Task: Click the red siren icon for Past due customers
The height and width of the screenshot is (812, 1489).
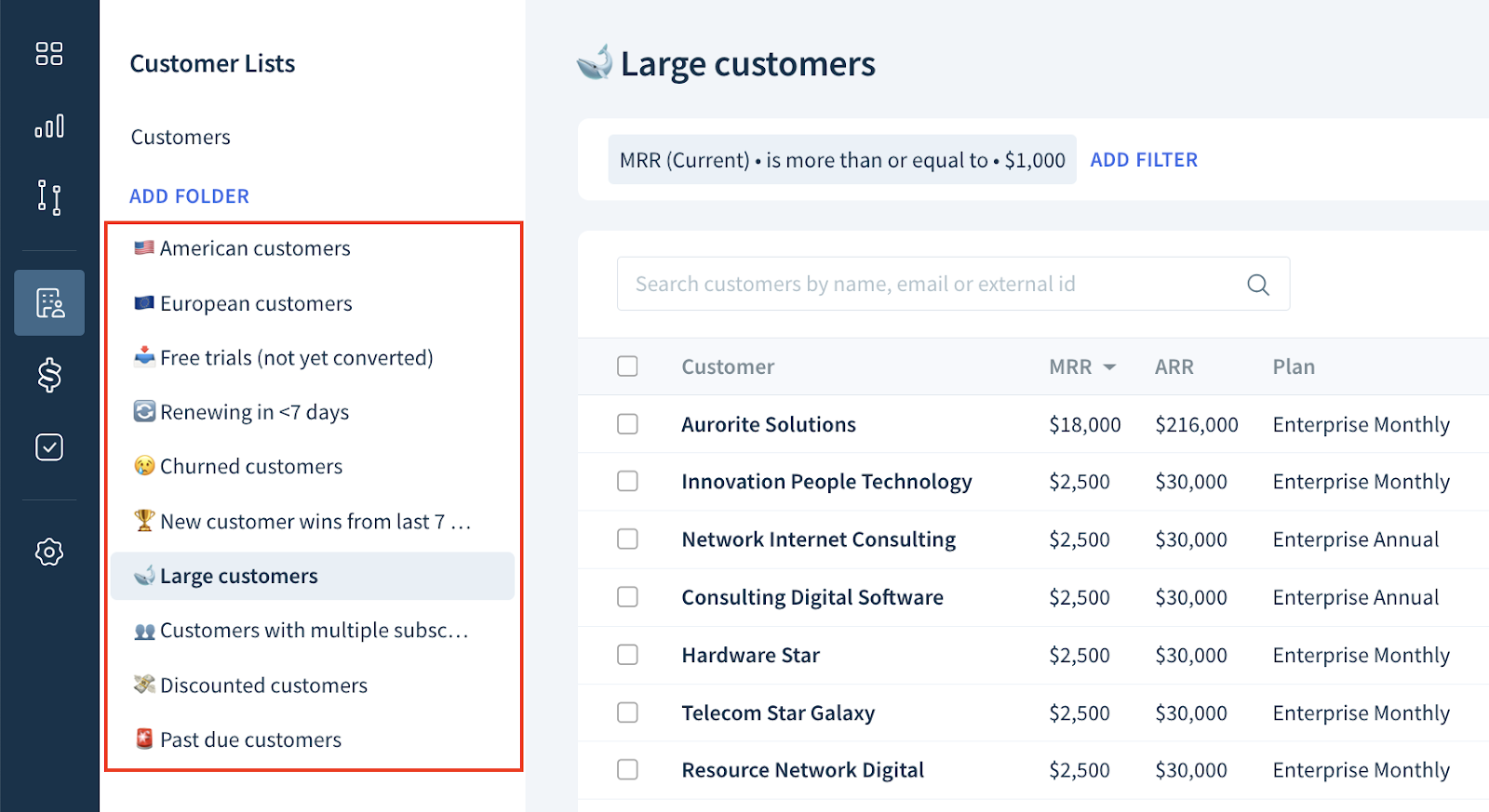Action: [x=144, y=739]
